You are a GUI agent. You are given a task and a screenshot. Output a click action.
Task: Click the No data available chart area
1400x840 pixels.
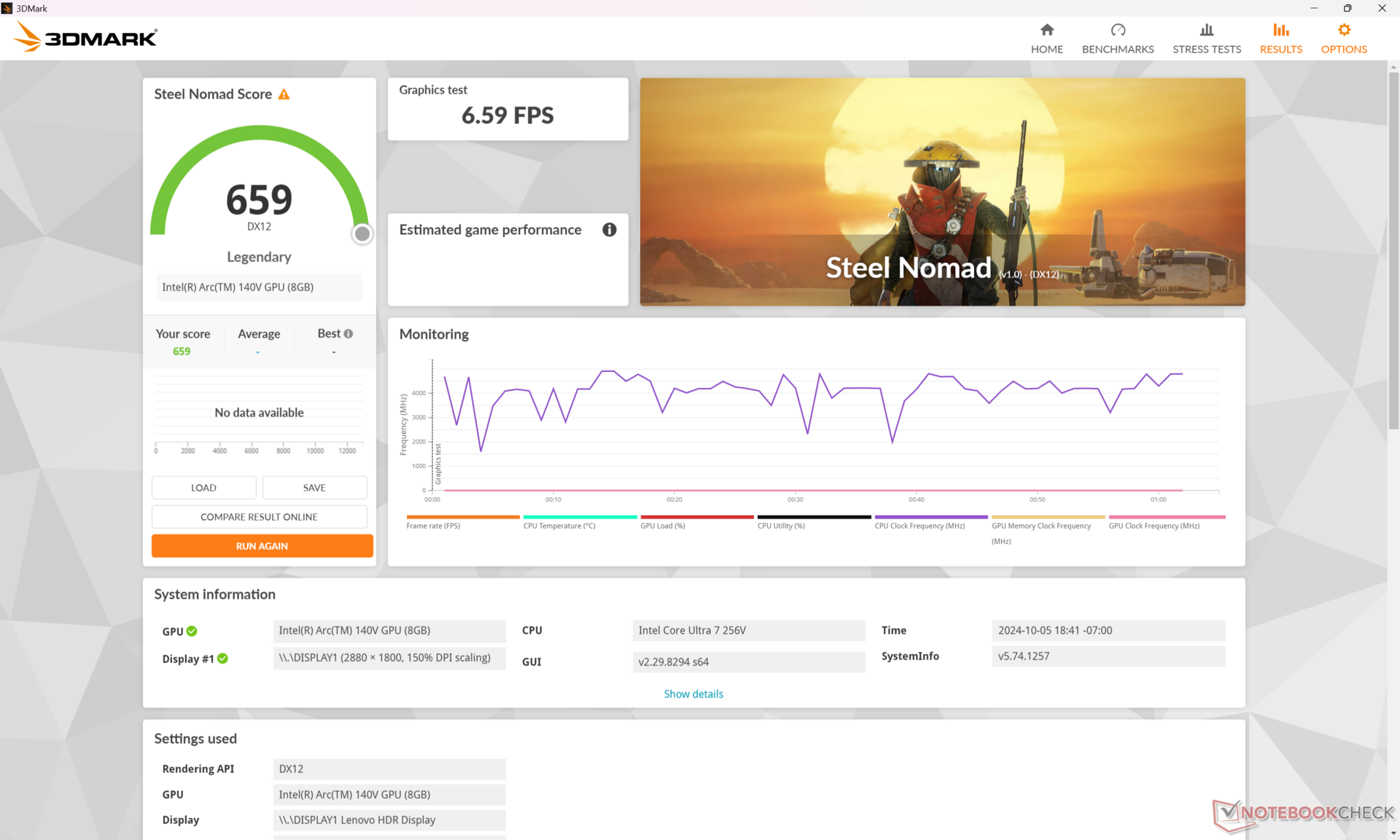259,413
